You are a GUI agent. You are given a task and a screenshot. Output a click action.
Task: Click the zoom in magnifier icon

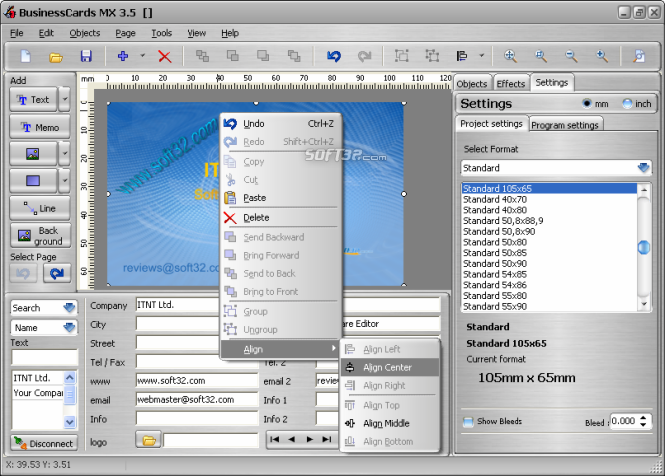point(602,56)
